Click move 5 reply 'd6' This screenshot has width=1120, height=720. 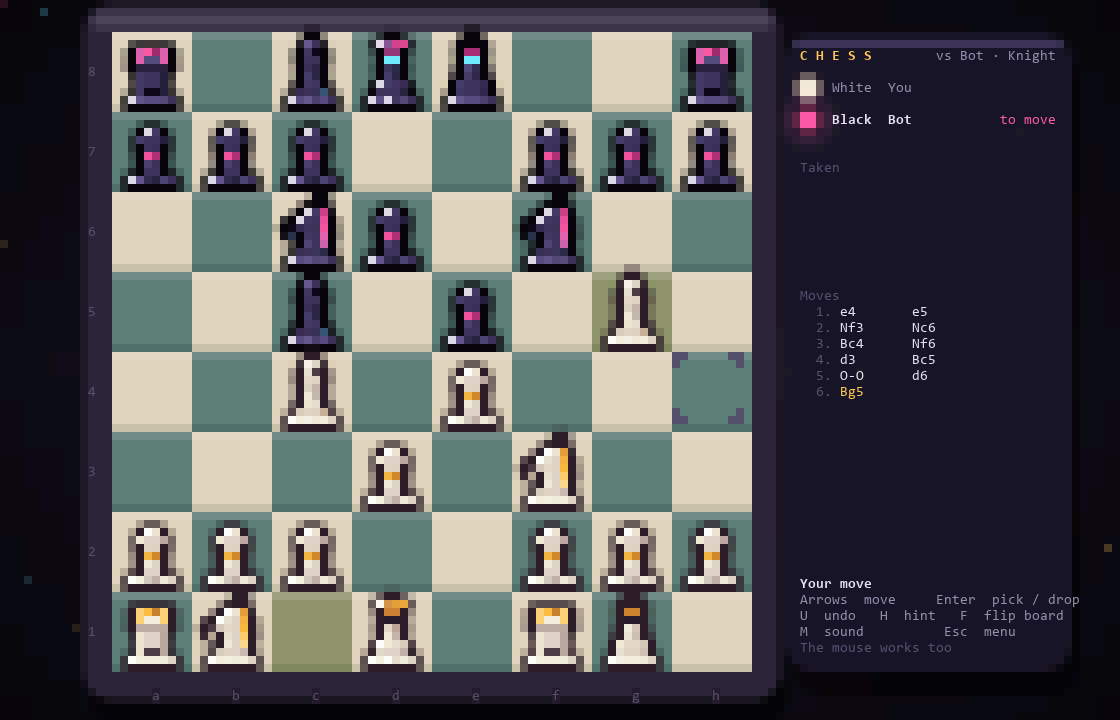(x=919, y=376)
